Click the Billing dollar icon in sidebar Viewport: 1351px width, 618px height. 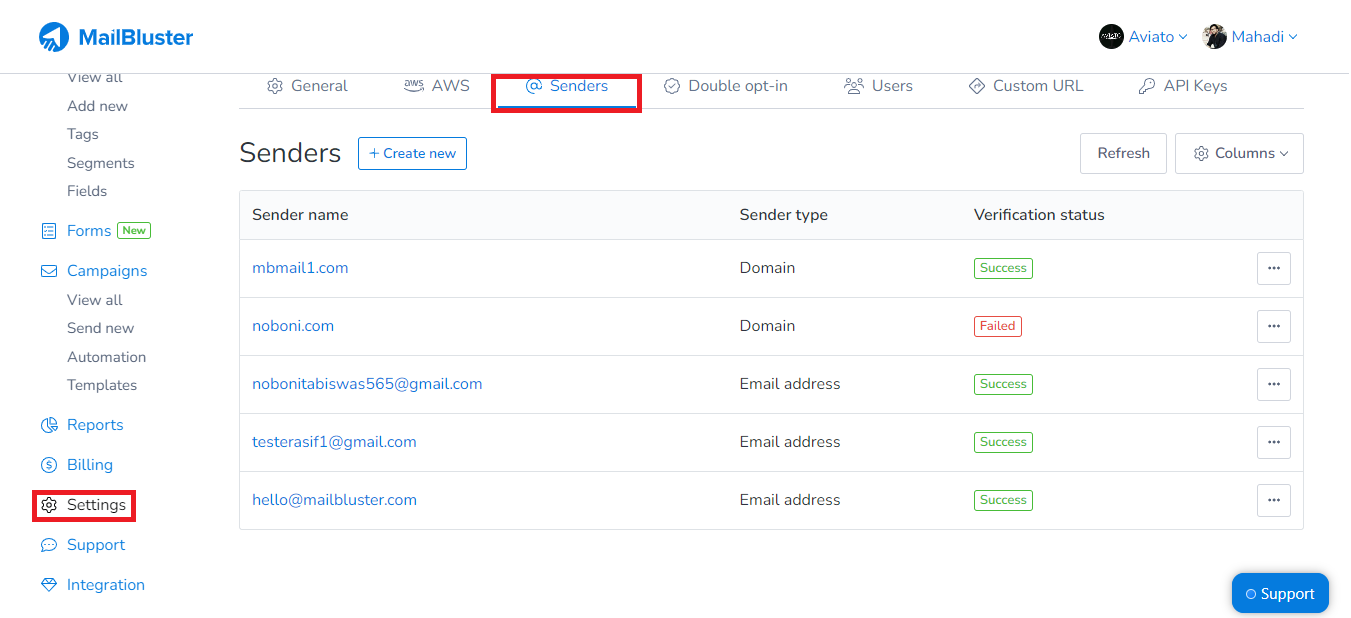tap(47, 464)
